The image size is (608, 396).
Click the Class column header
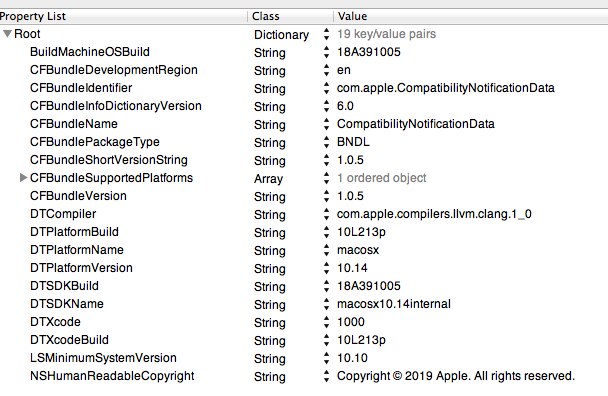coord(290,16)
